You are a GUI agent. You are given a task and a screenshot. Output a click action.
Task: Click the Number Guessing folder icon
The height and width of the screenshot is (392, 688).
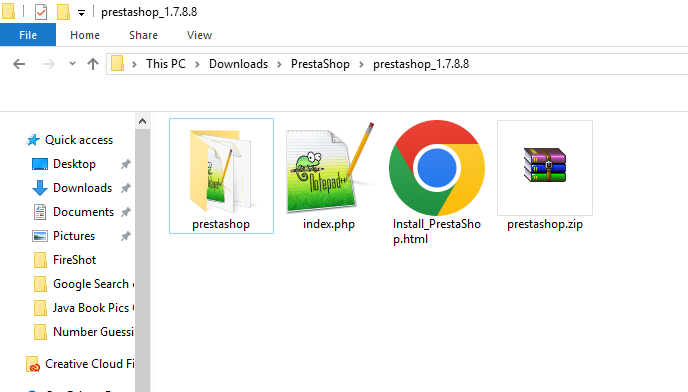40,332
